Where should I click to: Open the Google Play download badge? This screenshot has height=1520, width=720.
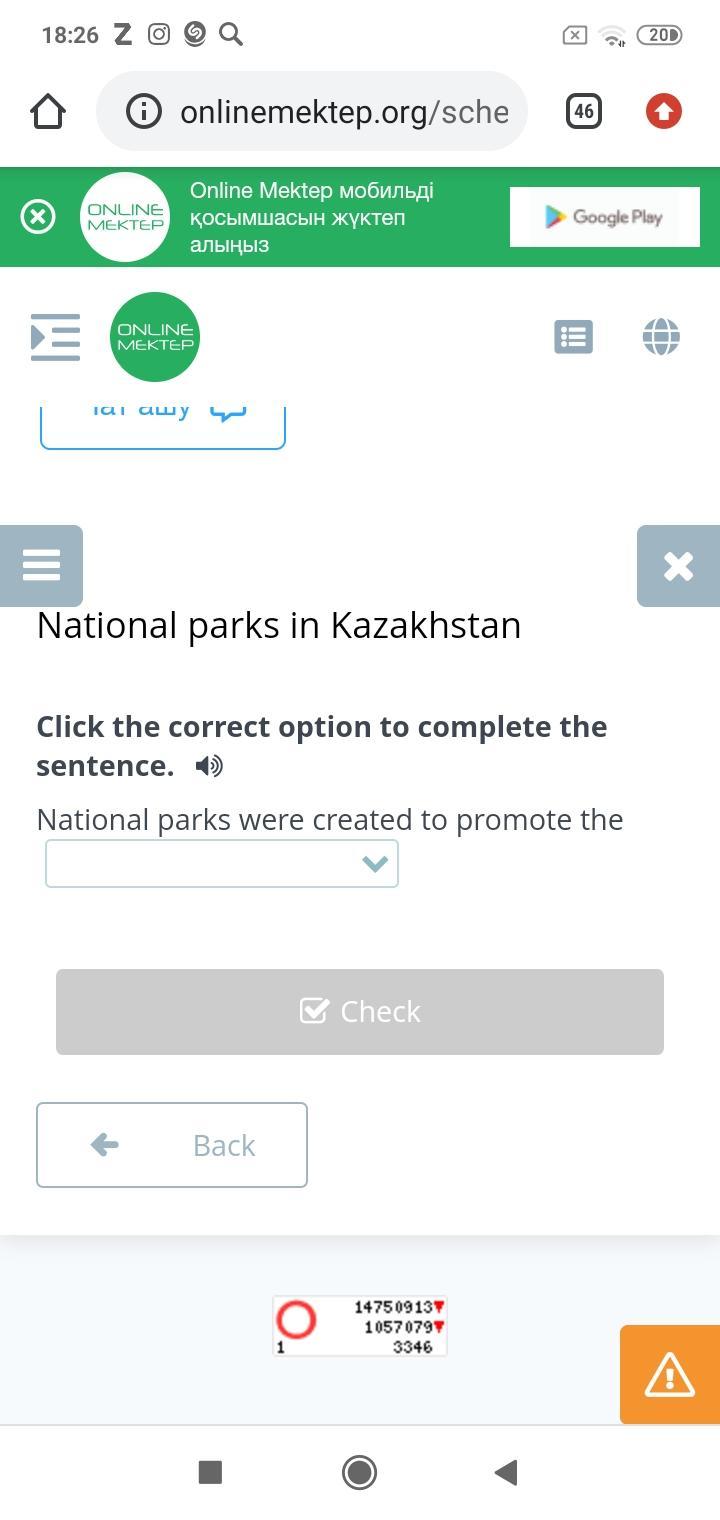point(604,217)
